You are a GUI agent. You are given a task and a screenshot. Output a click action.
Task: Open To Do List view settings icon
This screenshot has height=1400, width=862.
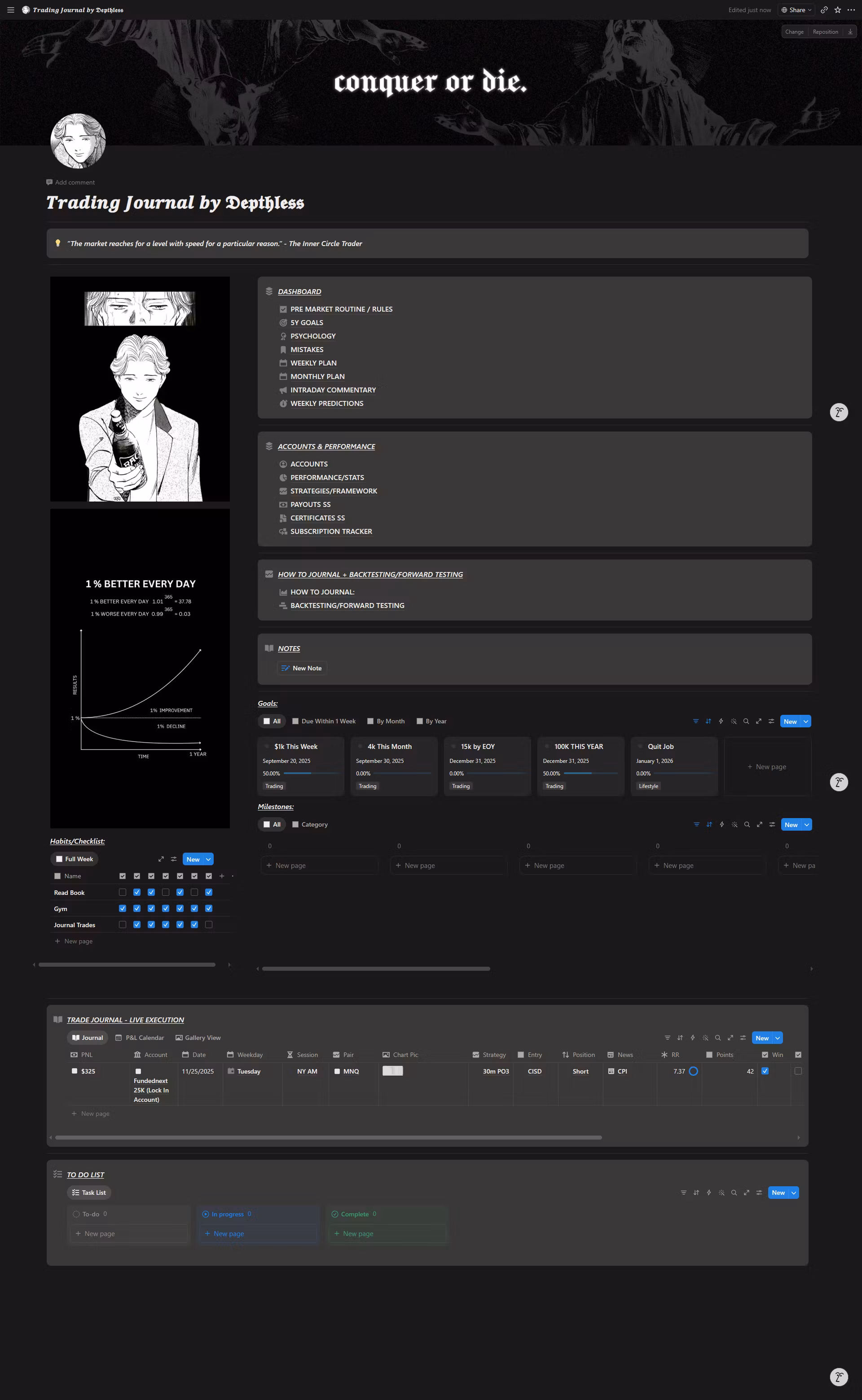759,1193
